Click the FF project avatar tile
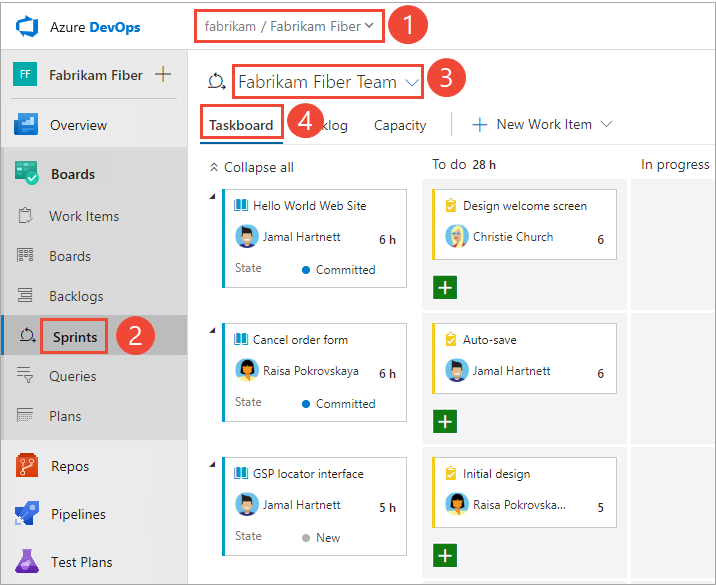 click(x=25, y=74)
